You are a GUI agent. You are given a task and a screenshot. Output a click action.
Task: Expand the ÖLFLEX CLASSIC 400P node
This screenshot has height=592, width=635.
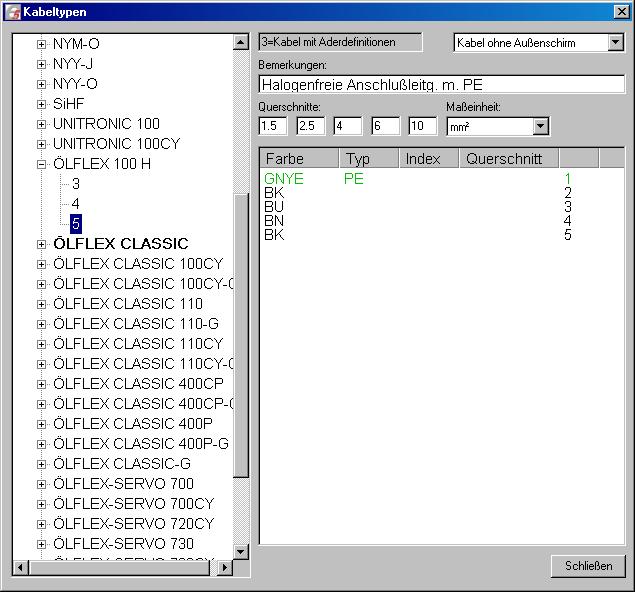point(41,424)
